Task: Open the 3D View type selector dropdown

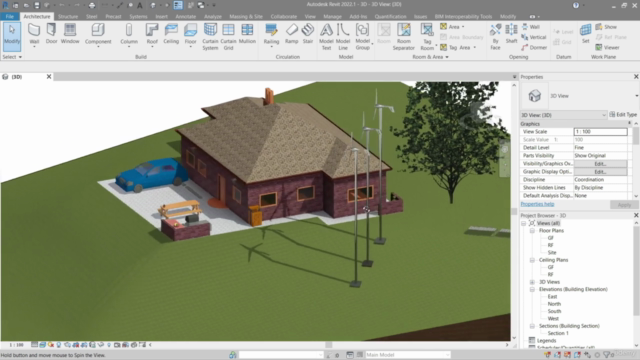Action: (x=636, y=96)
